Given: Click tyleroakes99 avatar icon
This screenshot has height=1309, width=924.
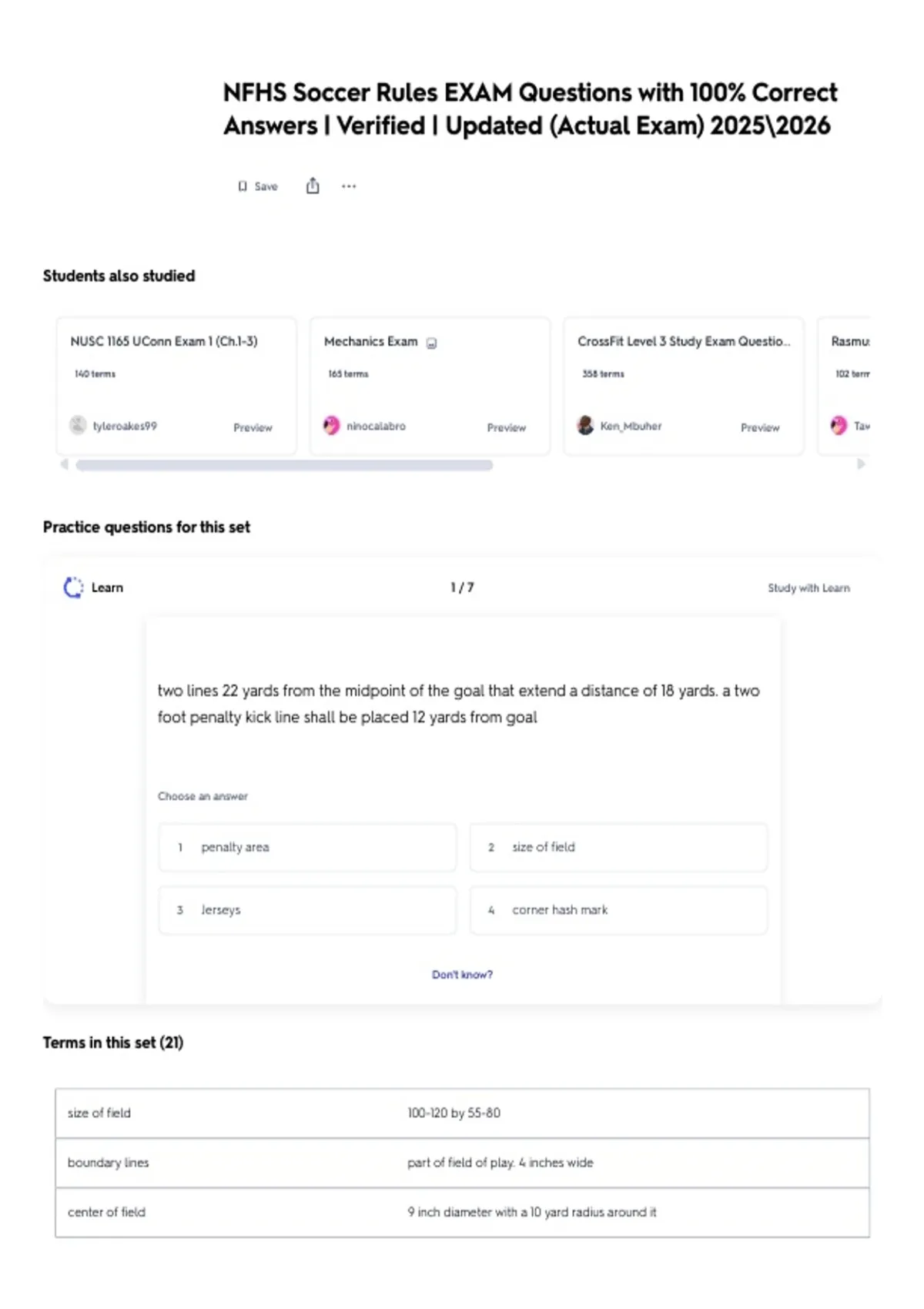Looking at the screenshot, I should coord(78,425).
